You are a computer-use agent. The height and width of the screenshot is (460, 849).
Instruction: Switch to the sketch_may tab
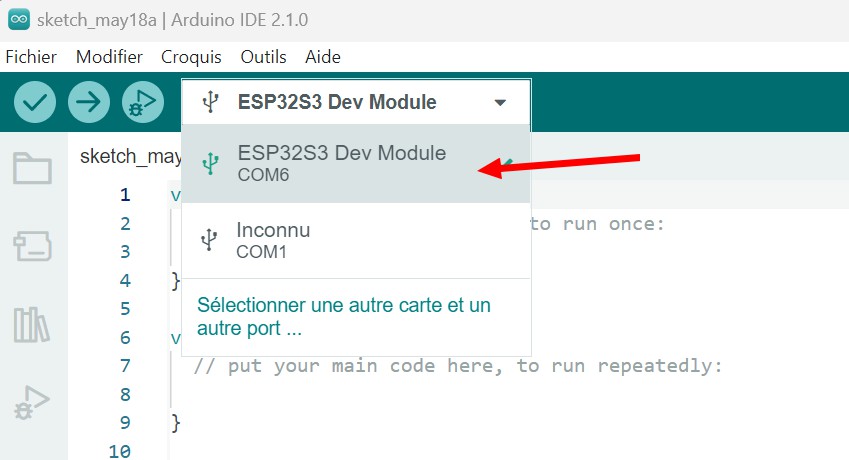pos(130,156)
